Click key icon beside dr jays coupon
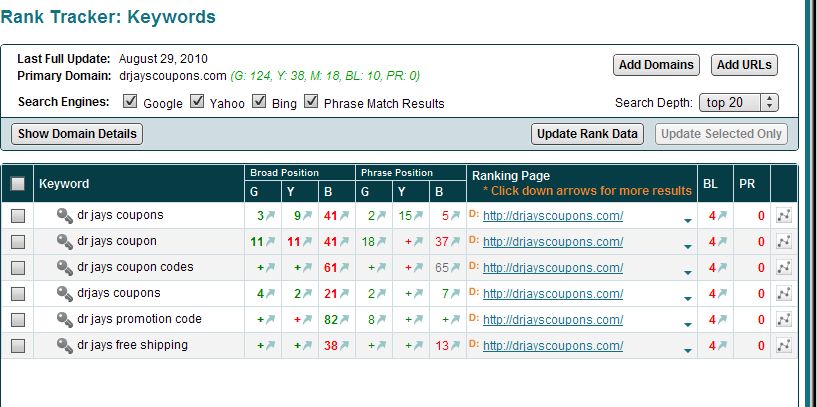This screenshot has height=407, width=817. [65, 242]
